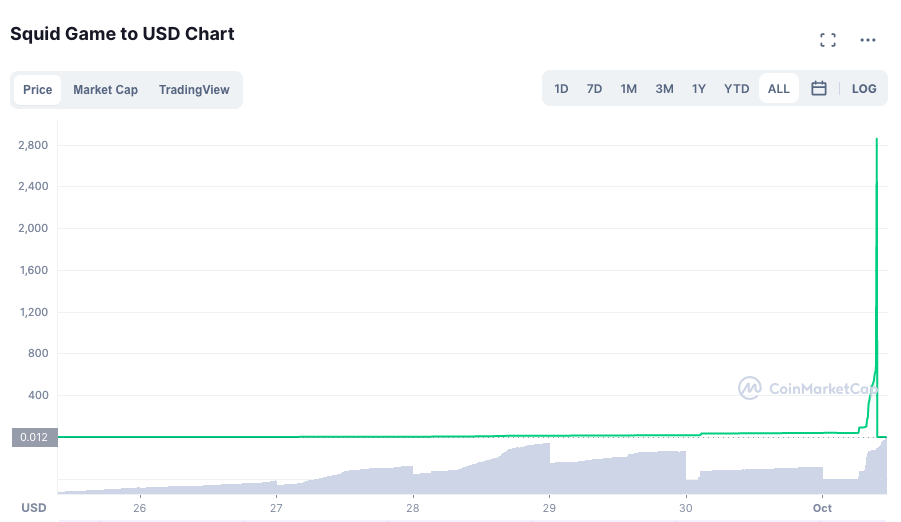
Task: Switch to the TradingView tab
Action: 194,90
